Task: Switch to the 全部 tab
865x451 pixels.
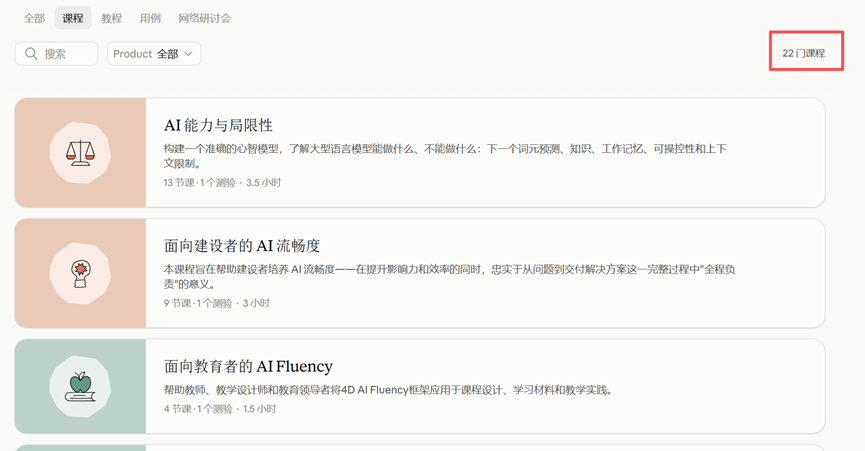Action: [x=34, y=18]
